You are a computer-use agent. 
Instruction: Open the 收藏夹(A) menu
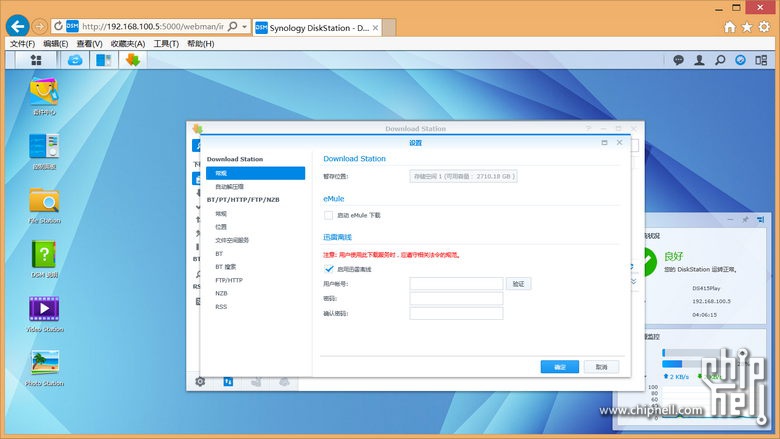click(128, 44)
